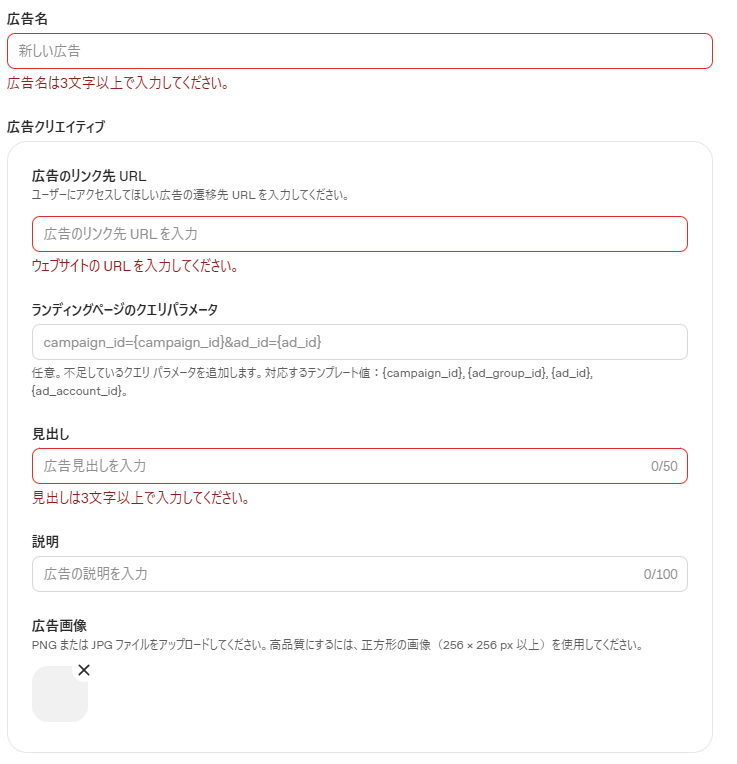
Task: Click the 説明 label text
Action: point(45,541)
